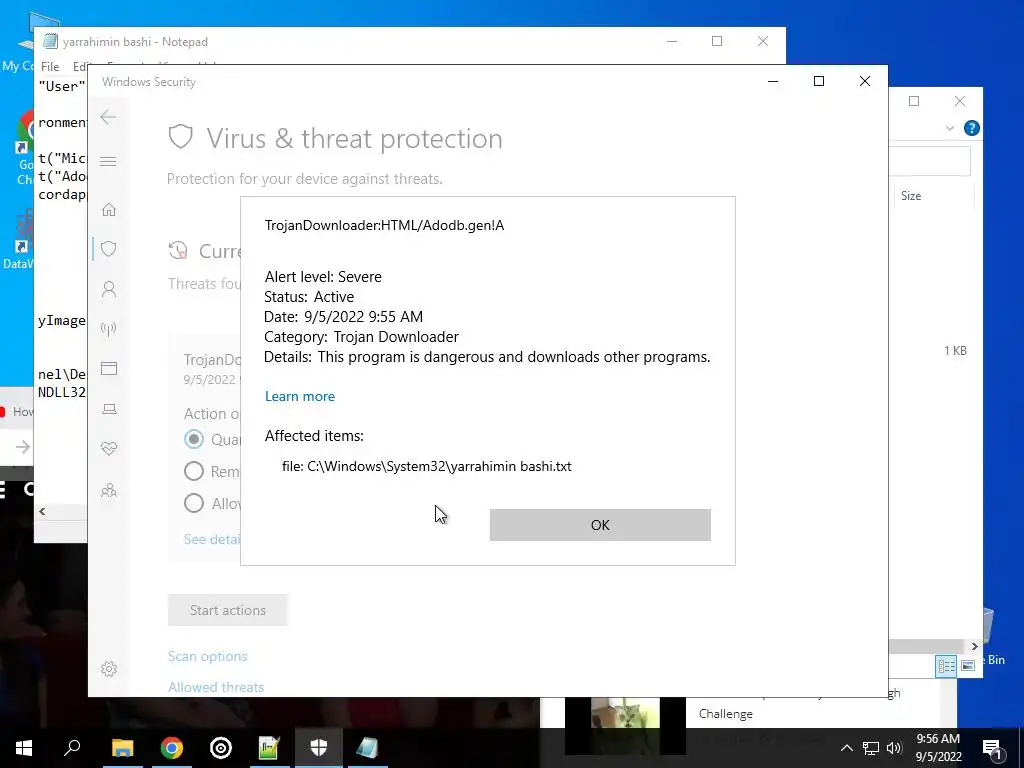Select Virus & threat protection shield icon

109,249
